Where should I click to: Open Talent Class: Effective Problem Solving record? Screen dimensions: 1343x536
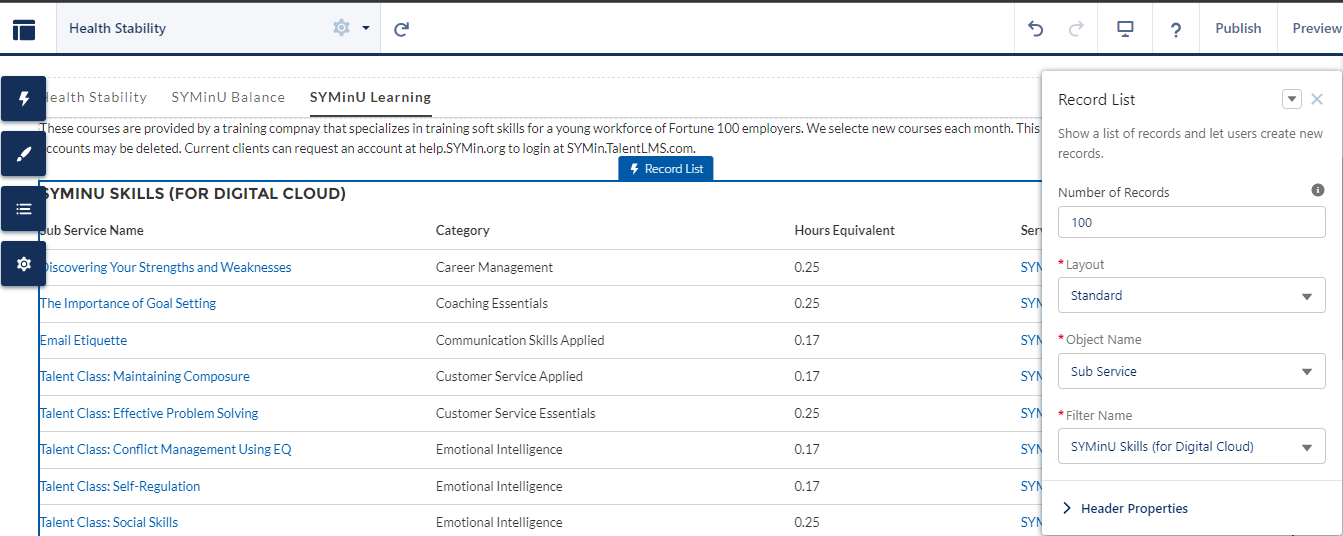(149, 413)
